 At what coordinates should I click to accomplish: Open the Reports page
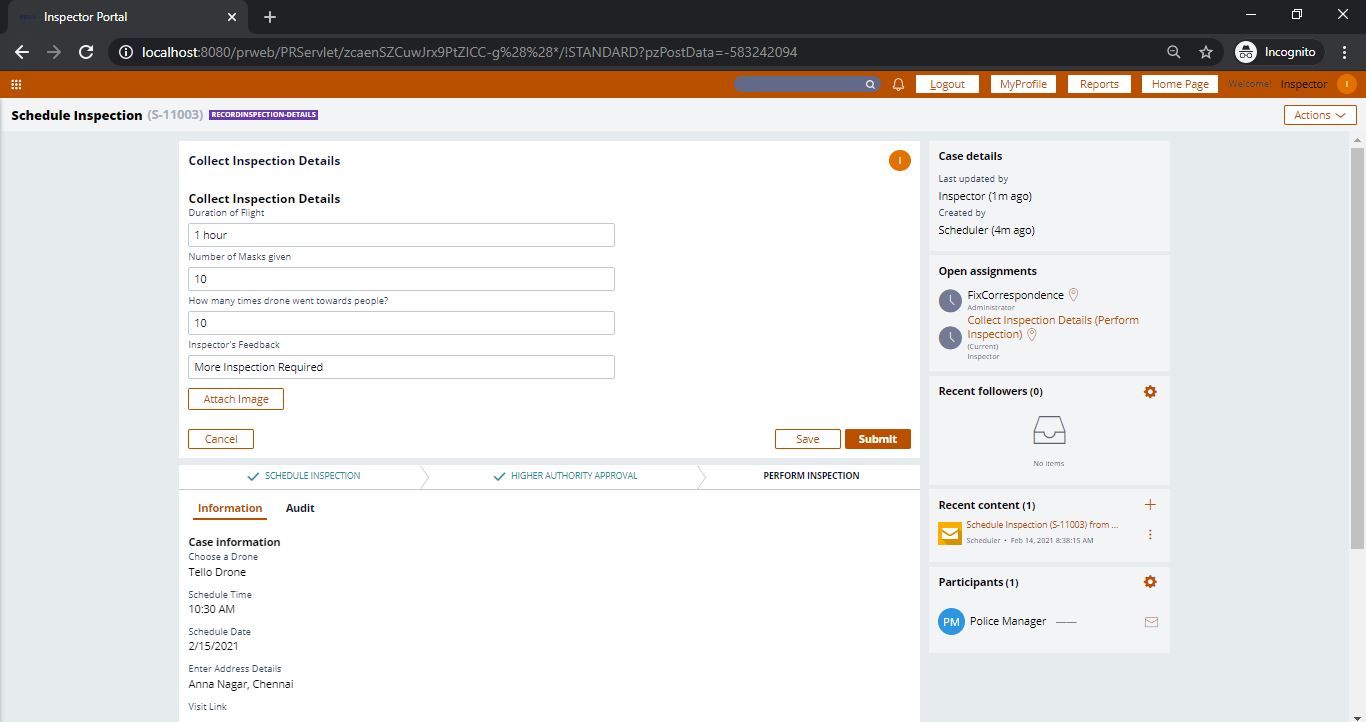click(x=1099, y=84)
